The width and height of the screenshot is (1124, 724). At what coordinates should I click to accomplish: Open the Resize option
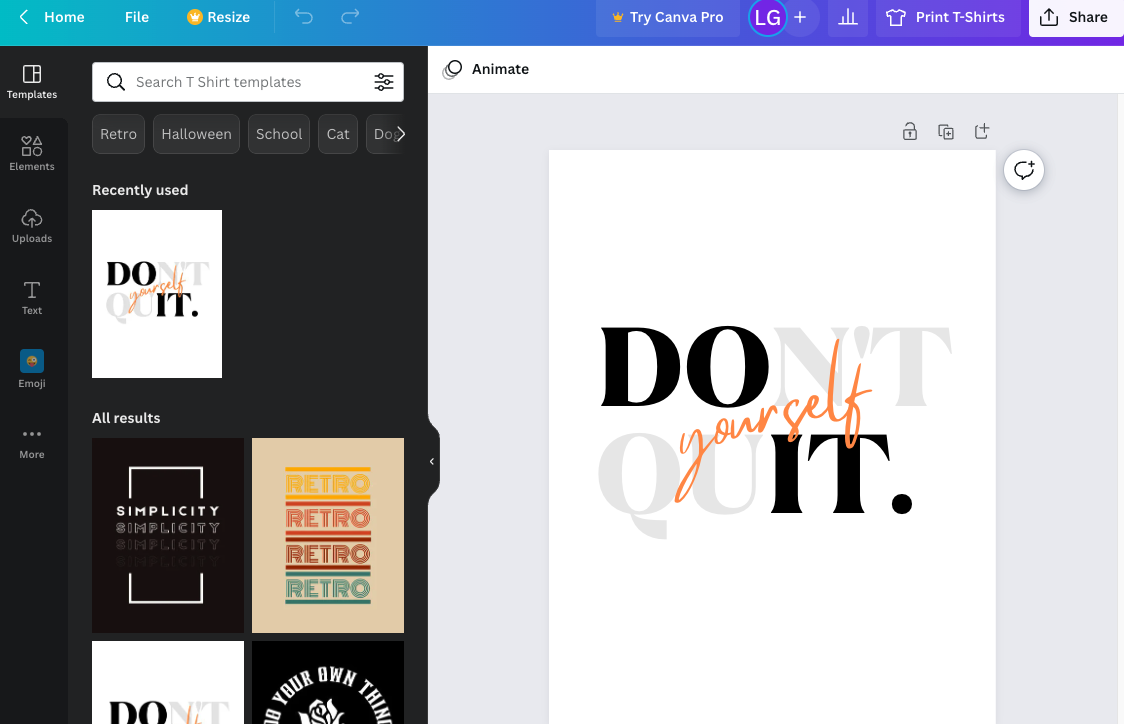pos(219,17)
